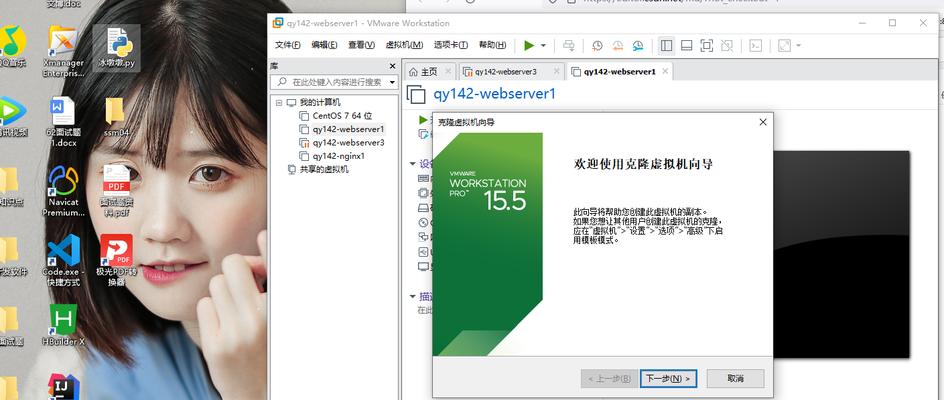Click the revert to snapshot icon
The height and width of the screenshot is (400, 944).
point(618,45)
